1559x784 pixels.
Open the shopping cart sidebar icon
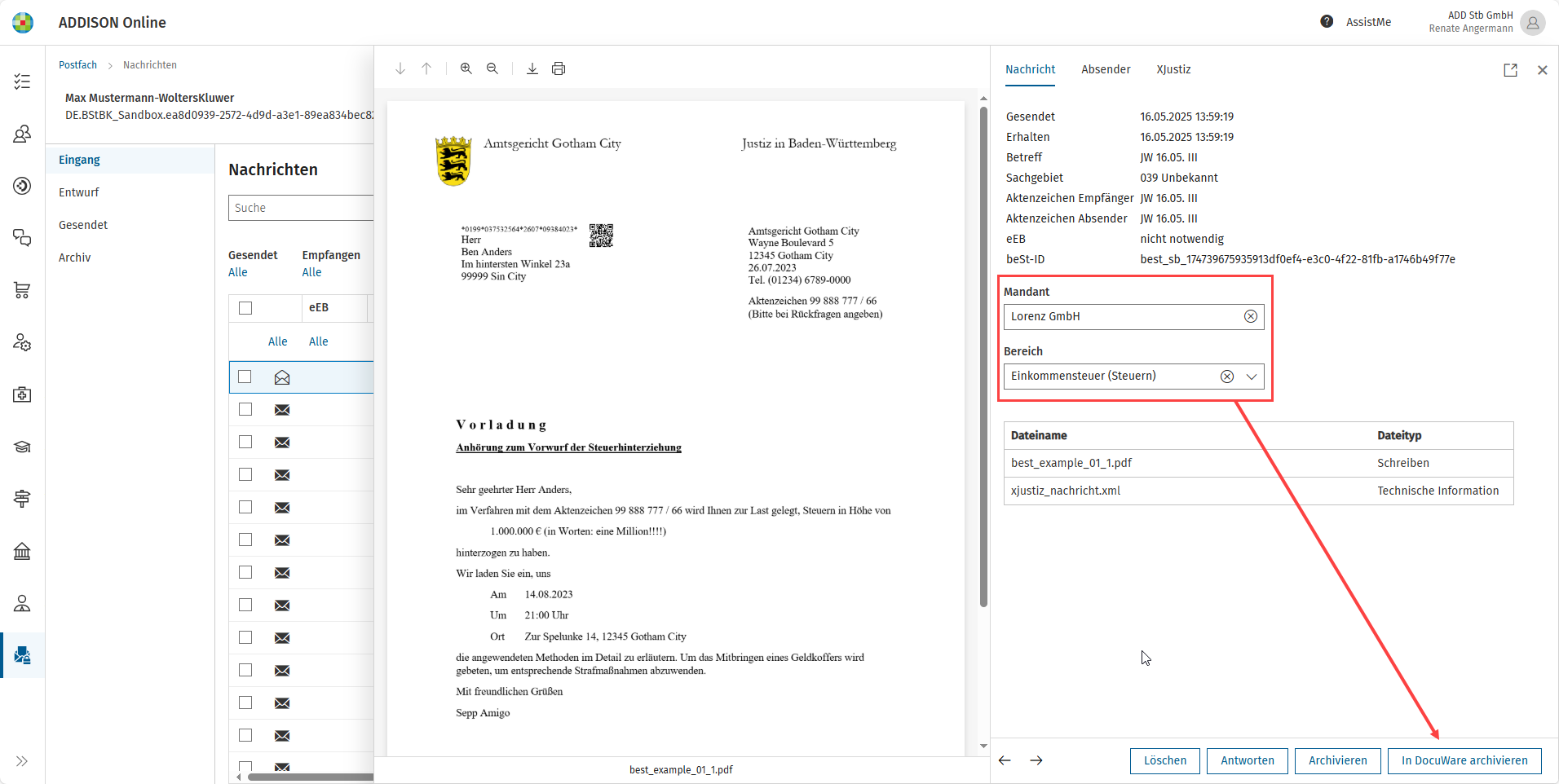coord(22,290)
